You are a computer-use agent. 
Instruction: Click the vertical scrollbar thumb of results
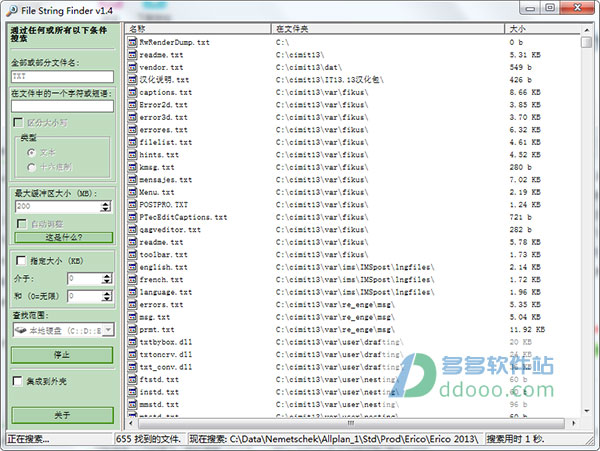pyautogui.click(x=586, y=42)
